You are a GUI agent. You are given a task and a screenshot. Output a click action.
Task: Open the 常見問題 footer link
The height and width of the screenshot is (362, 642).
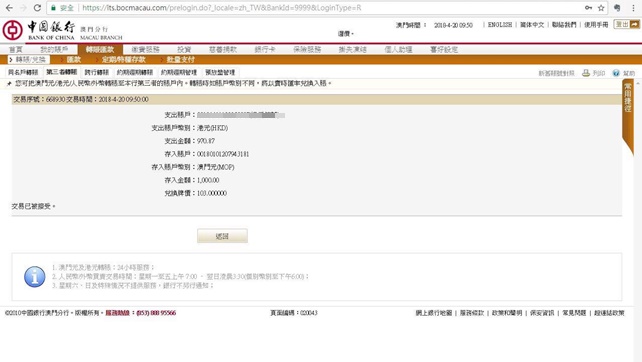[x=574, y=313]
